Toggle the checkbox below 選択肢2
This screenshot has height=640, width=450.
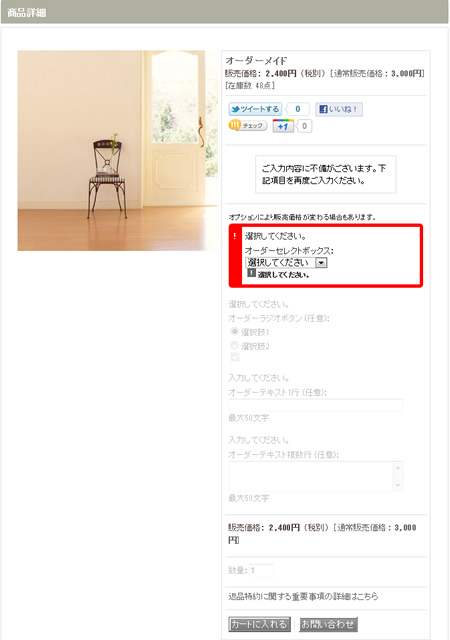pyautogui.click(x=235, y=357)
